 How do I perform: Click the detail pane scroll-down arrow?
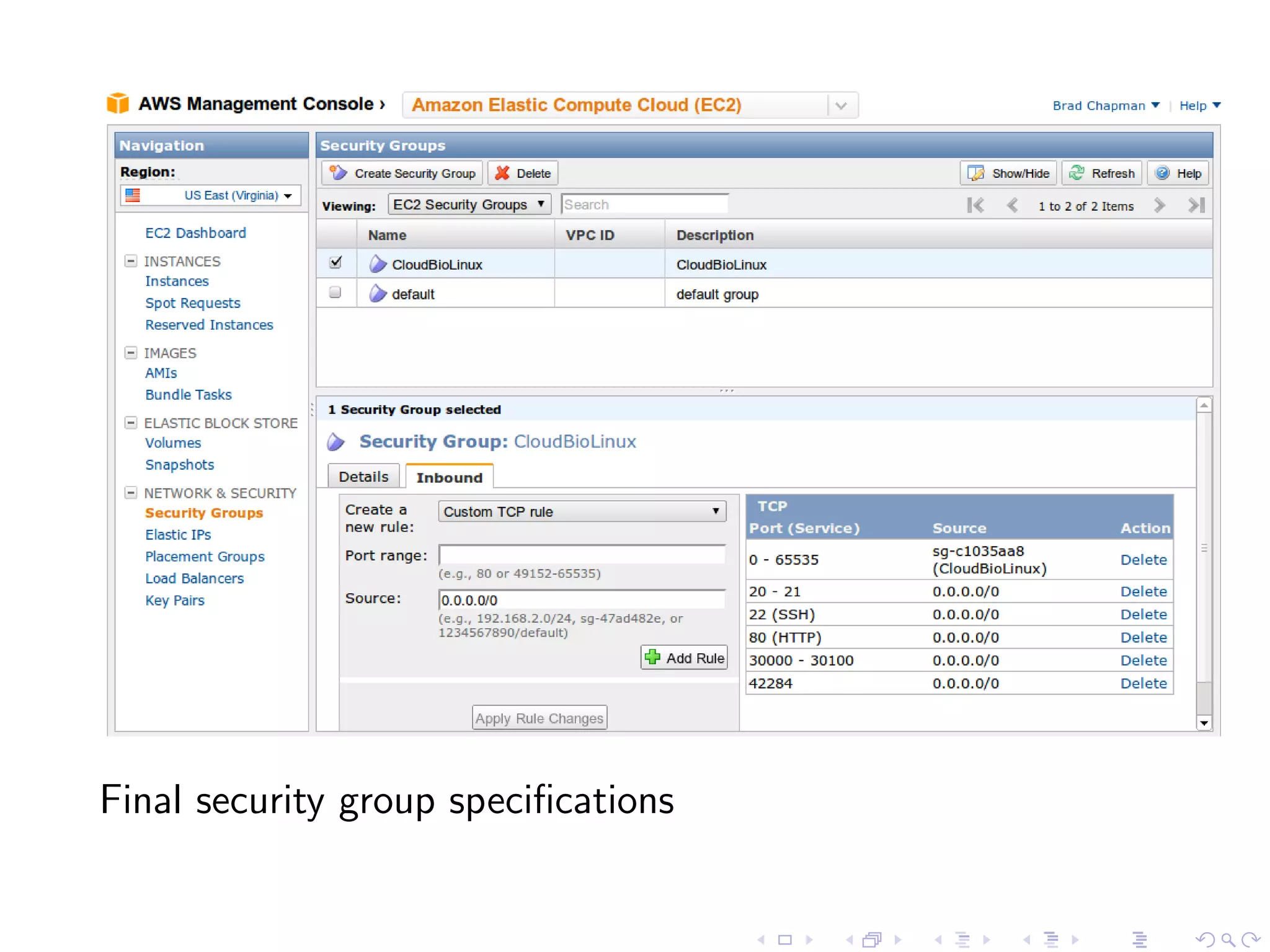click(1204, 723)
